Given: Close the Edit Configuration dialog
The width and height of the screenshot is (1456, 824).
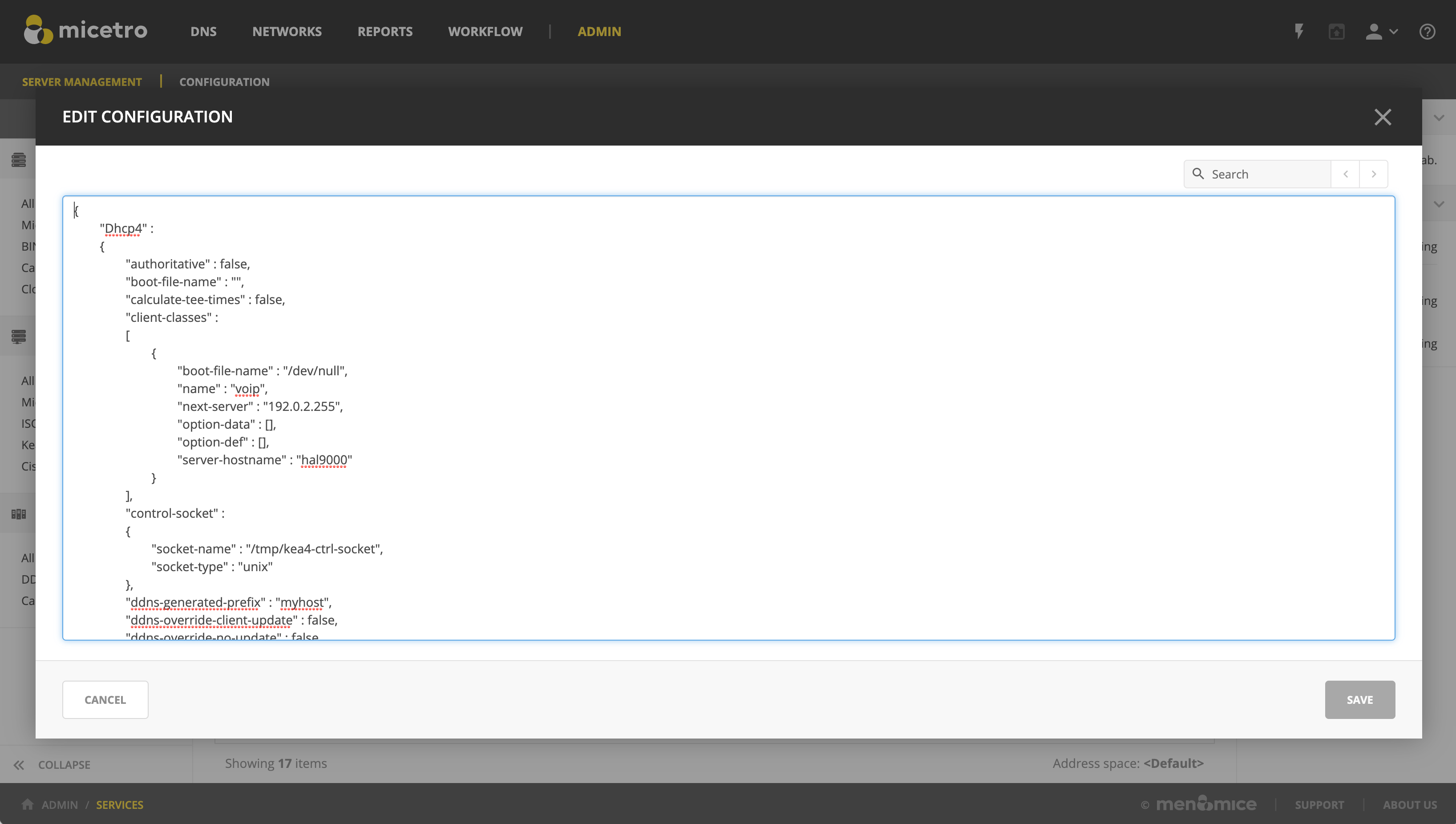Looking at the screenshot, I should pos(1383,117).
